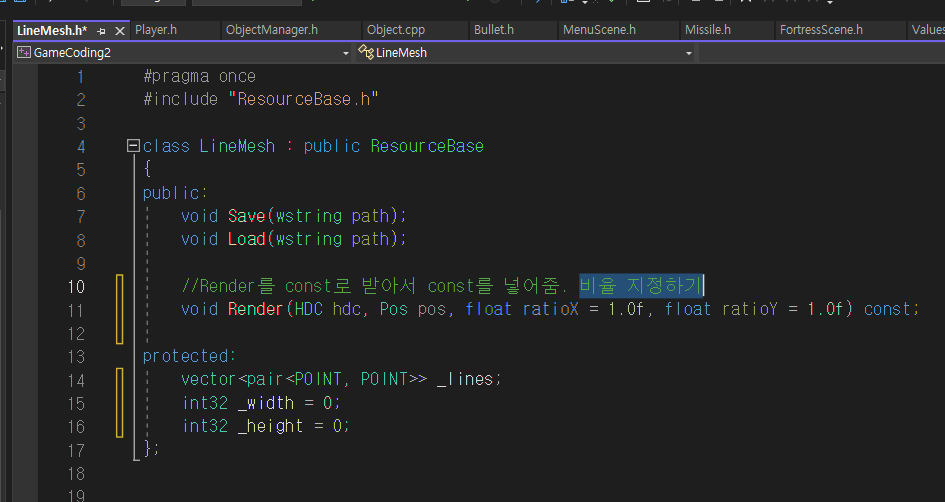Click the ResourceBase base class name
This screenshot has height=502, width=945.
(x=427, y=146)
